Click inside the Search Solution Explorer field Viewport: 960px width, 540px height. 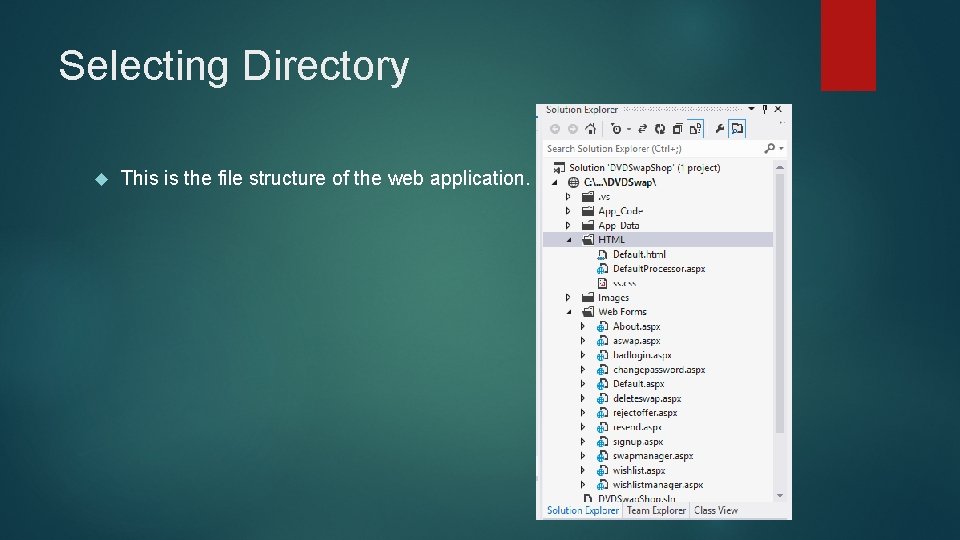click(x=651, y=149)
